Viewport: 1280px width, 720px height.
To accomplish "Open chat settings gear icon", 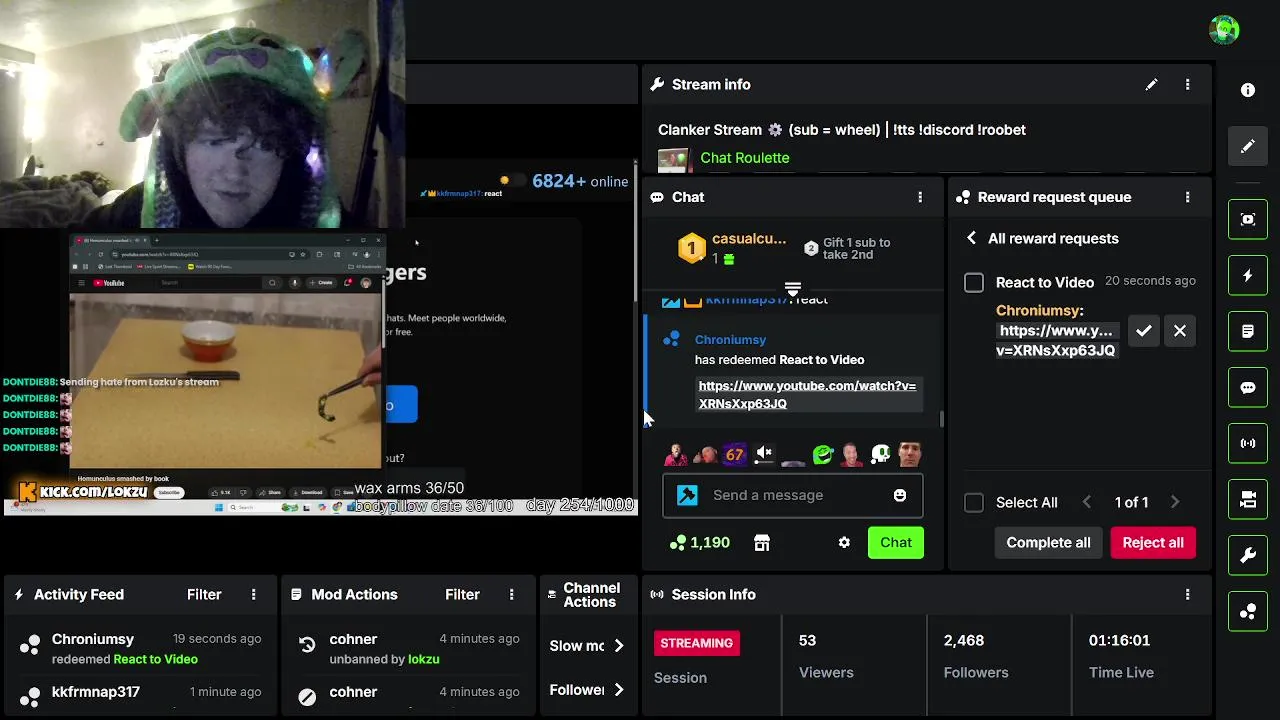I will [x=844, y=542].
